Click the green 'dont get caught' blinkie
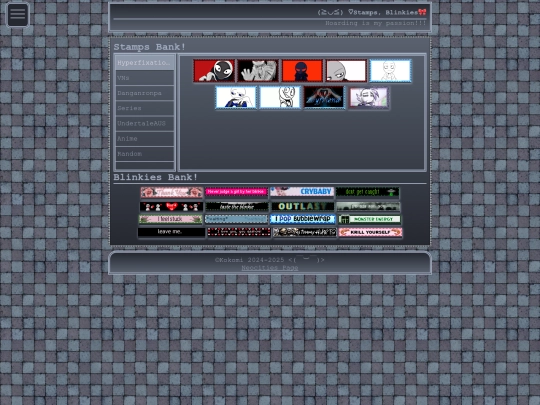The height and width of the screenshot is (405, 540). 368,192
